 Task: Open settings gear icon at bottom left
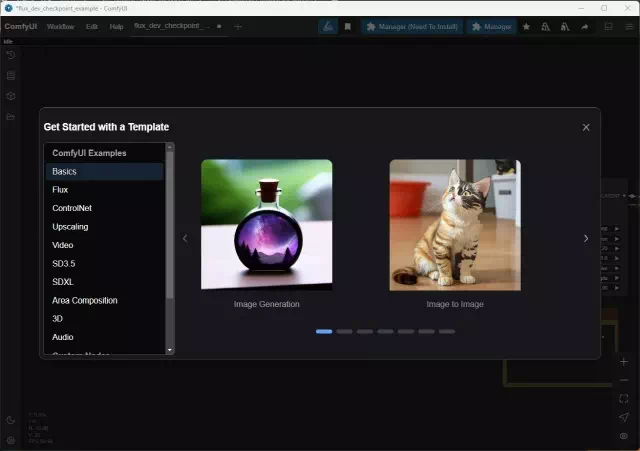11,440
